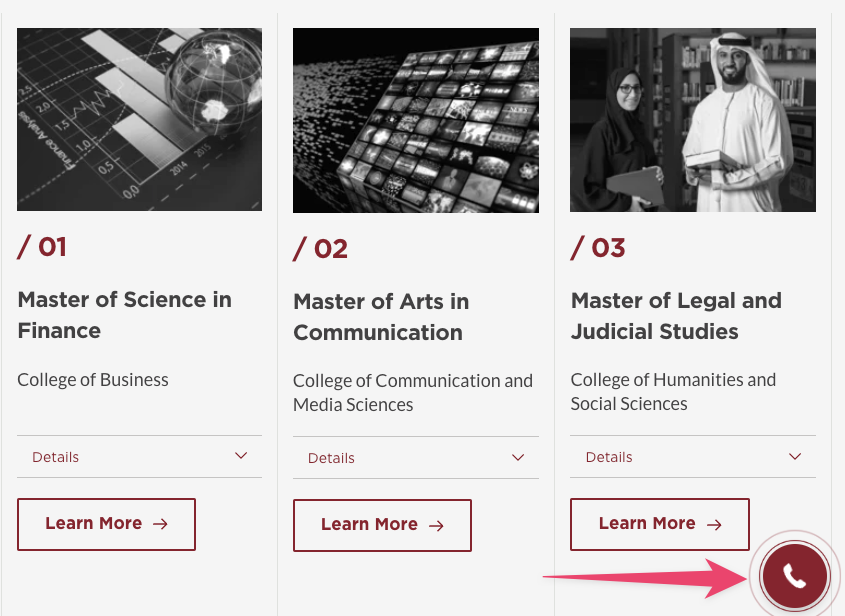Click arrow icon in Communication Learn More button

click(x=436, y=525)
